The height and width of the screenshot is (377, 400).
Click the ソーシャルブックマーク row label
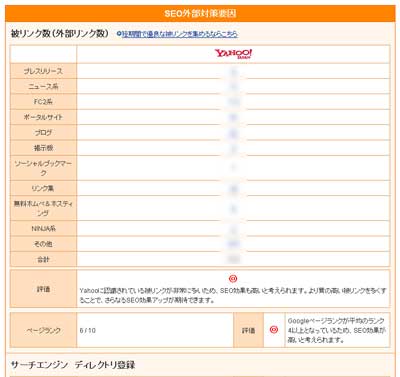point(43,168)
